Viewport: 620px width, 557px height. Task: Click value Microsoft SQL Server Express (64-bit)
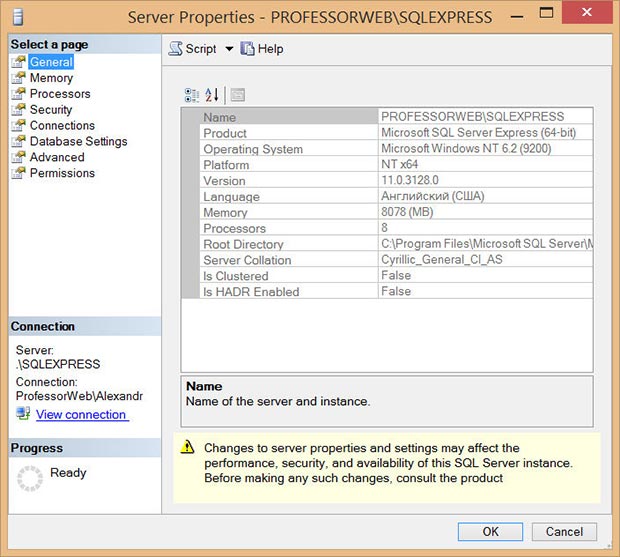pyautogui.click(x=478, y=132)
